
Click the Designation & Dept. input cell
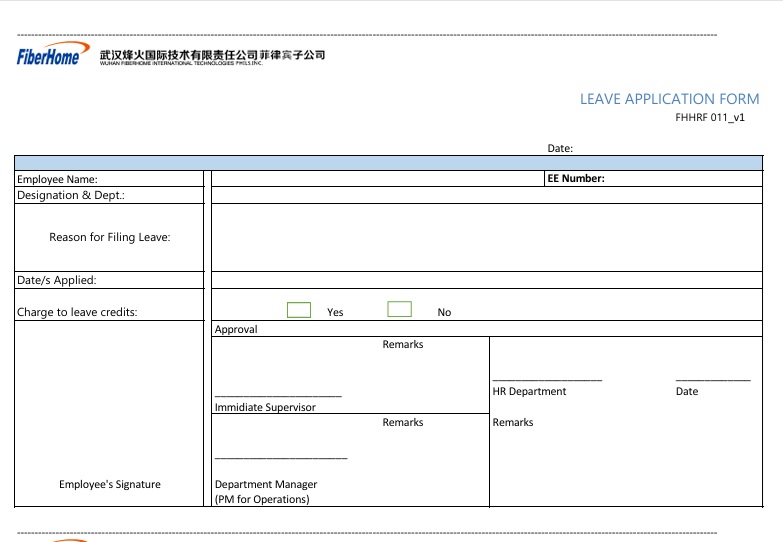tap(486, 195)
